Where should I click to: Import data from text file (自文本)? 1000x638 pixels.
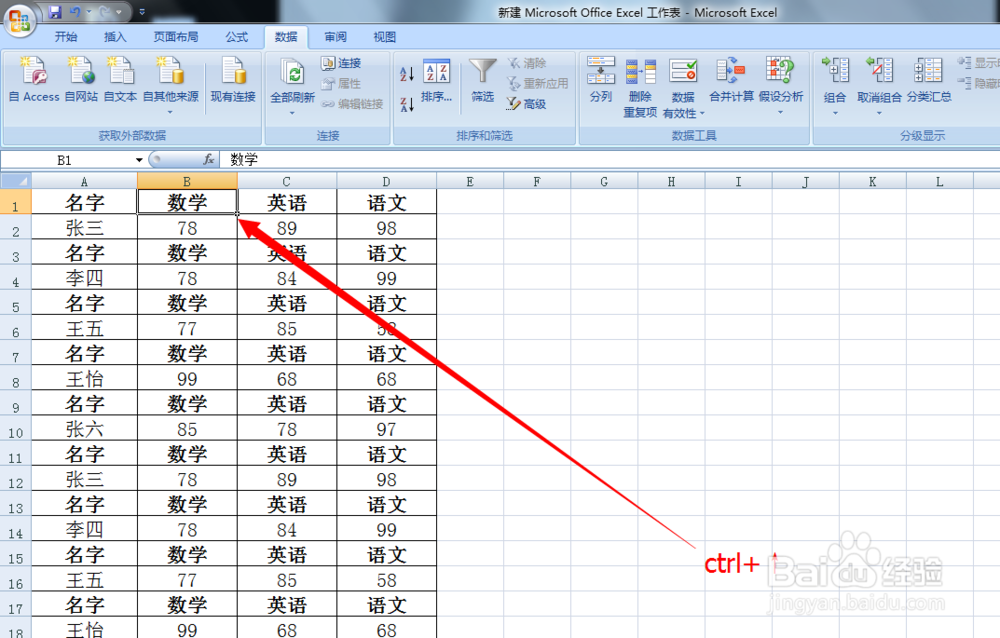(120, 80)
